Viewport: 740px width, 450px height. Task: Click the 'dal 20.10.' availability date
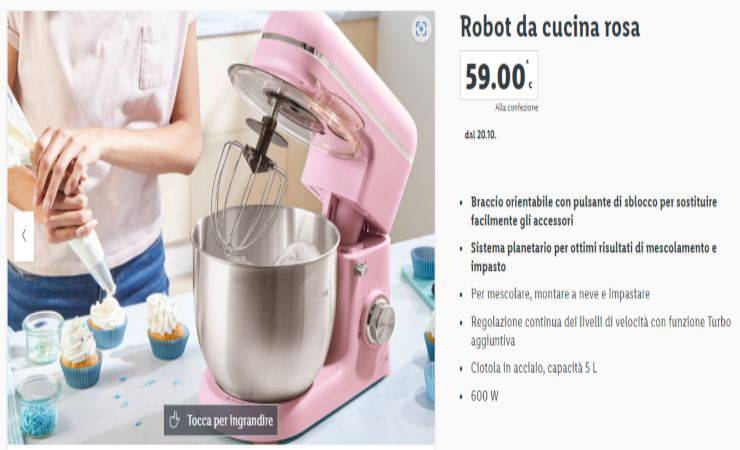point(480,135)
